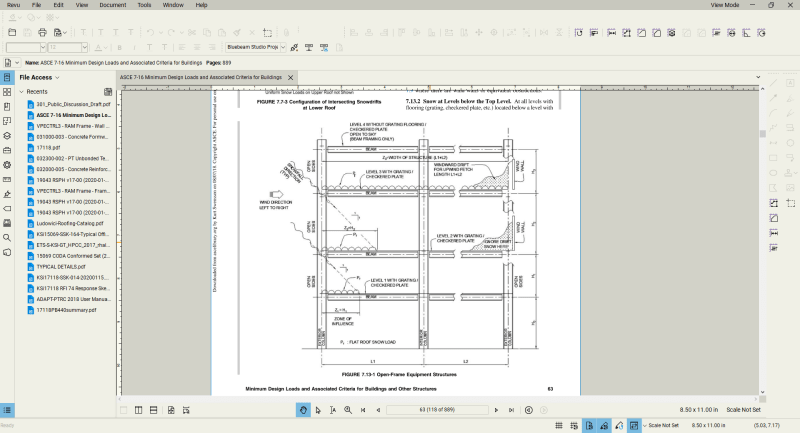Jump to the last page

coord(511,410)
